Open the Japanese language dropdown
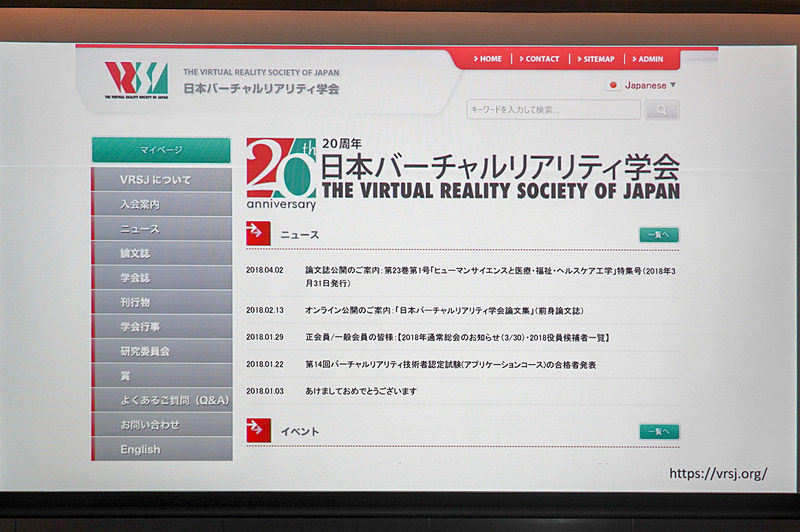The height and width of the screenshot is (532, 800). tap(643, 85)
